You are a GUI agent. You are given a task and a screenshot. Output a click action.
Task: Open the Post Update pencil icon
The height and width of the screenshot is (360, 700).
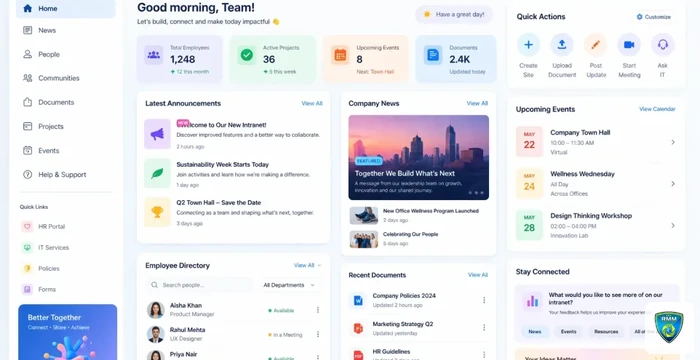[x=596, y=45]
